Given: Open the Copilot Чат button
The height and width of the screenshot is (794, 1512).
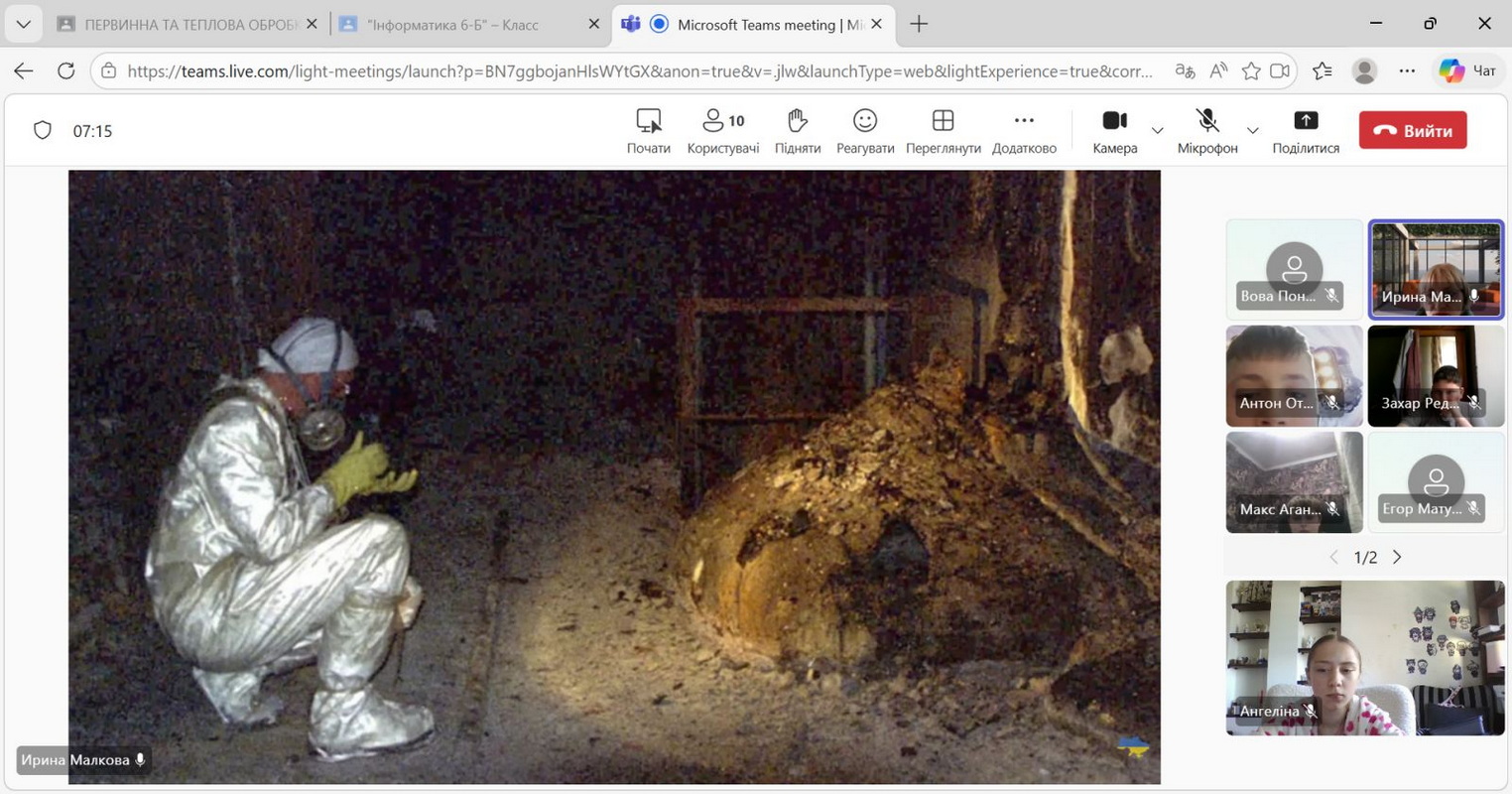Looking at the screenshot, I should [1467, 71].
